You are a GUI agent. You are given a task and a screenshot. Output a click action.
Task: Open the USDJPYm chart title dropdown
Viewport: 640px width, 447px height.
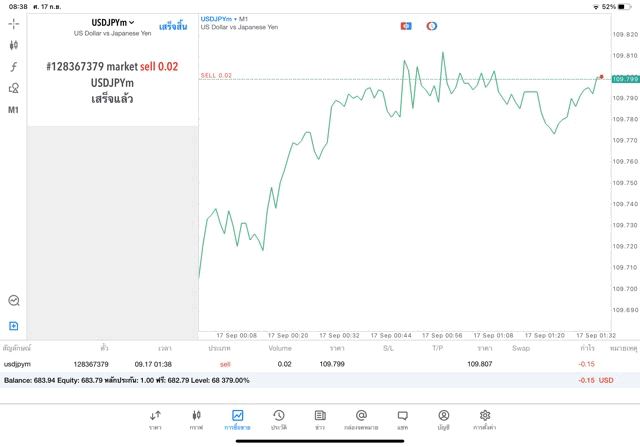point(217,18)
